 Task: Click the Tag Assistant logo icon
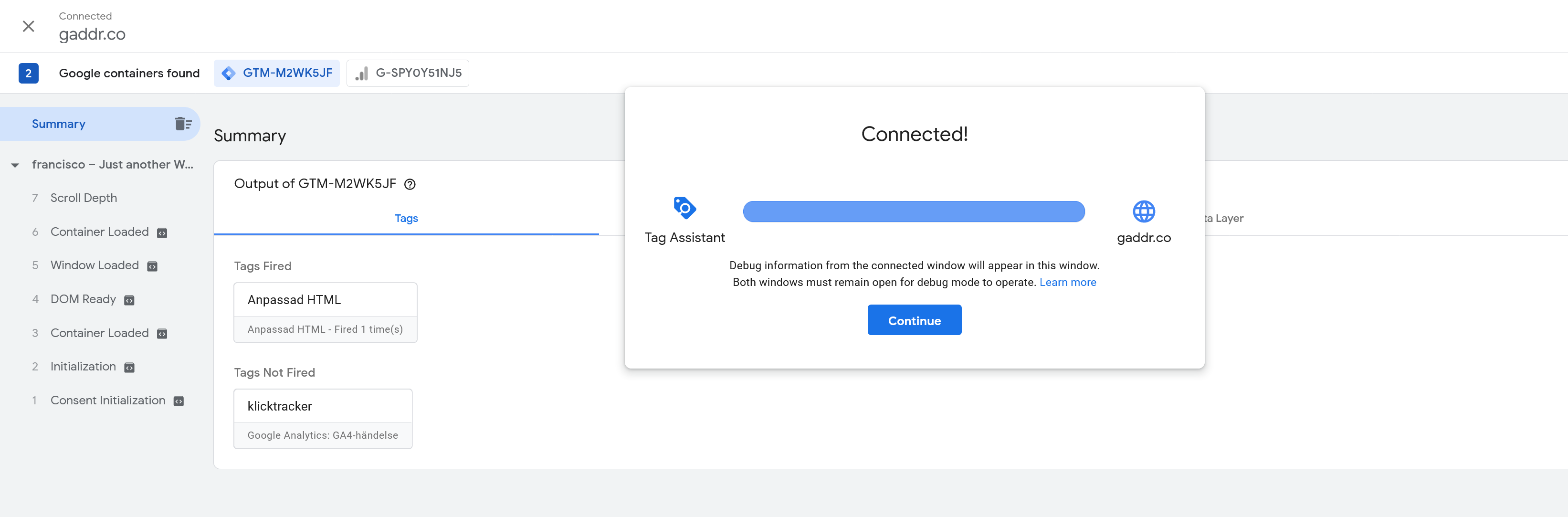click(684, 208)
